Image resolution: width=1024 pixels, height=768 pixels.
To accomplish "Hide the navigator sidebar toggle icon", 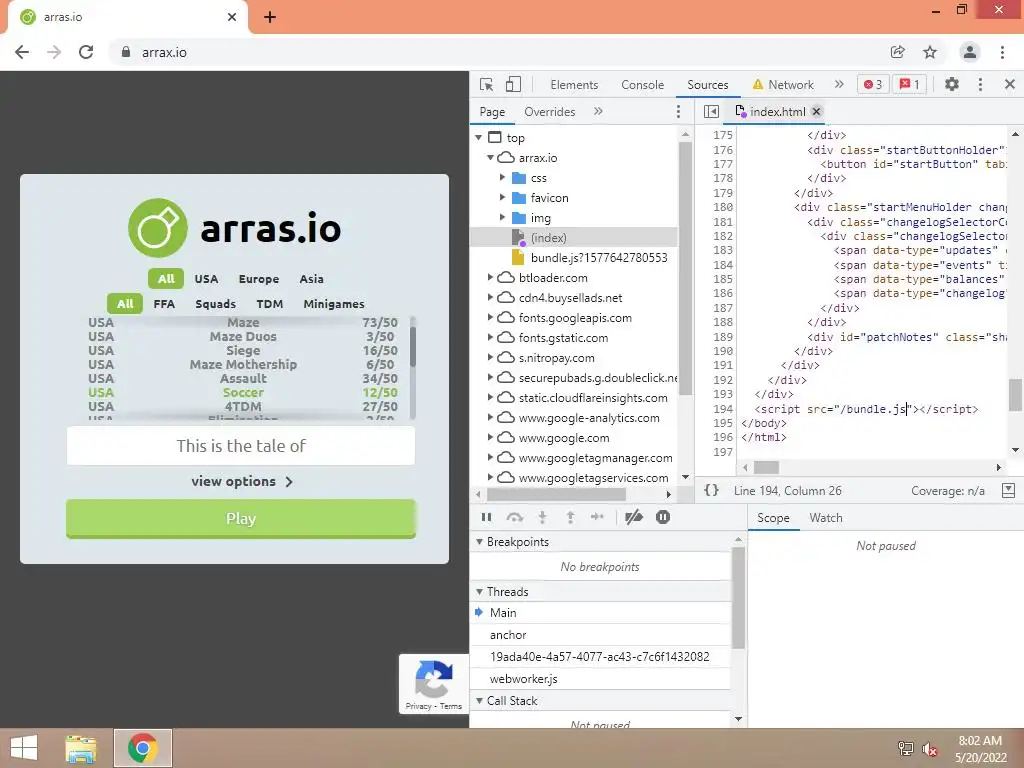I will point(711,112).
